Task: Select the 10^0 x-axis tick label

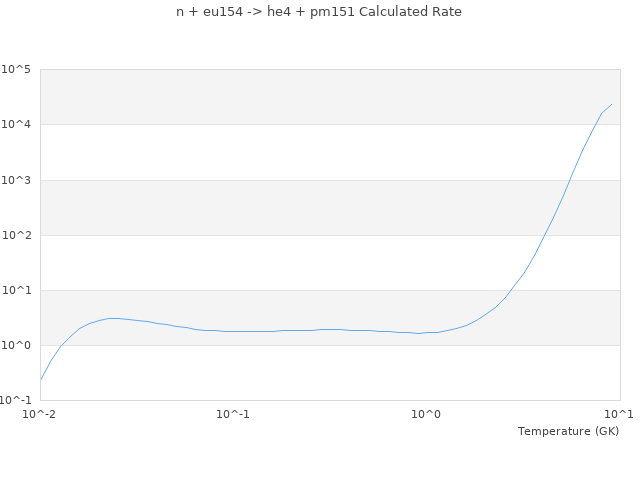Action: [426, 414]
